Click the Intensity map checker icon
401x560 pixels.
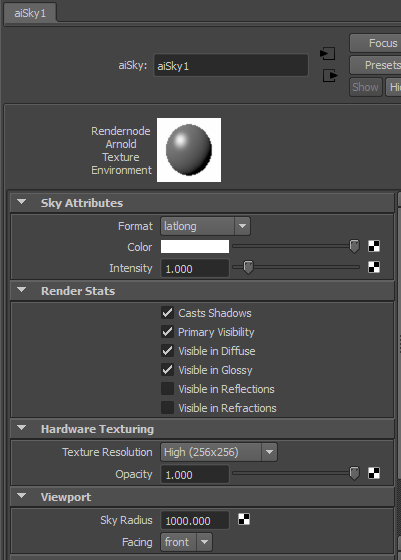pos(374,267)
